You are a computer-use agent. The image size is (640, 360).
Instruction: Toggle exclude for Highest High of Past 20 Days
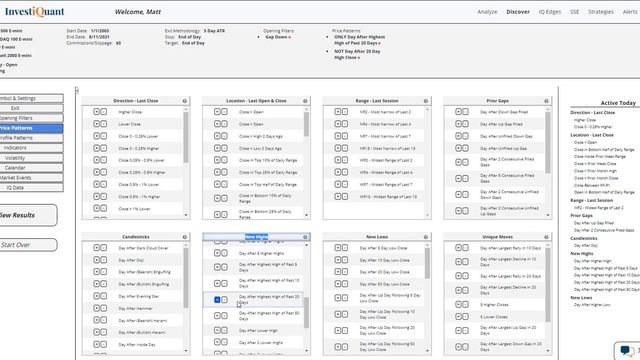pos(224,300)
